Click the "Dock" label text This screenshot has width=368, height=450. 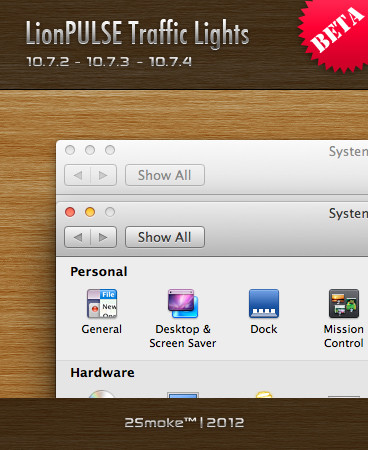264,329
